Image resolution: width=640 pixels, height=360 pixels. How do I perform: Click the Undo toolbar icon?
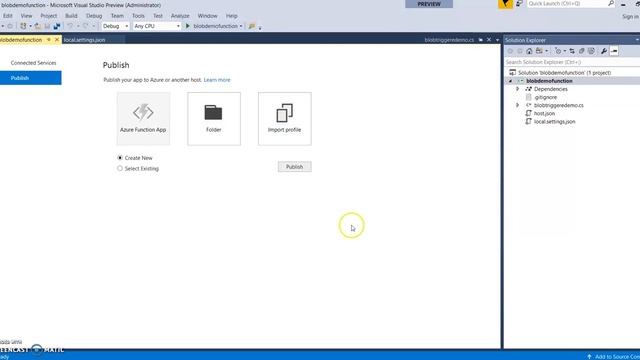pyautogui.click(x=70, y=26)
